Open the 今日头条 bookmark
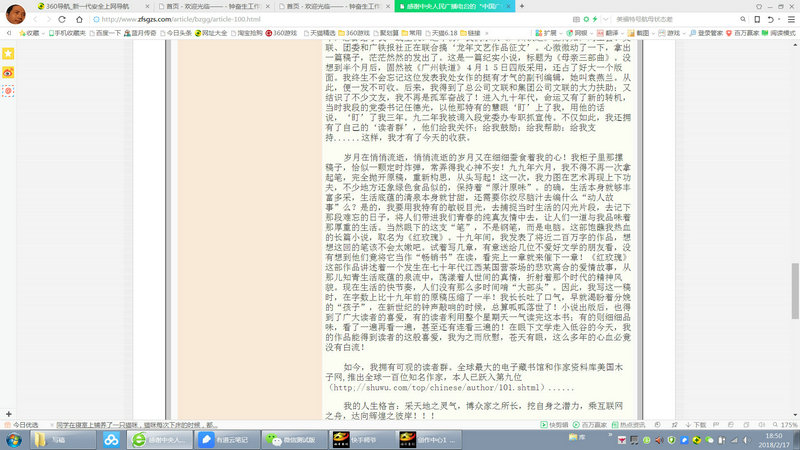The height and width of the screenshot is (450, 800). 176,33
